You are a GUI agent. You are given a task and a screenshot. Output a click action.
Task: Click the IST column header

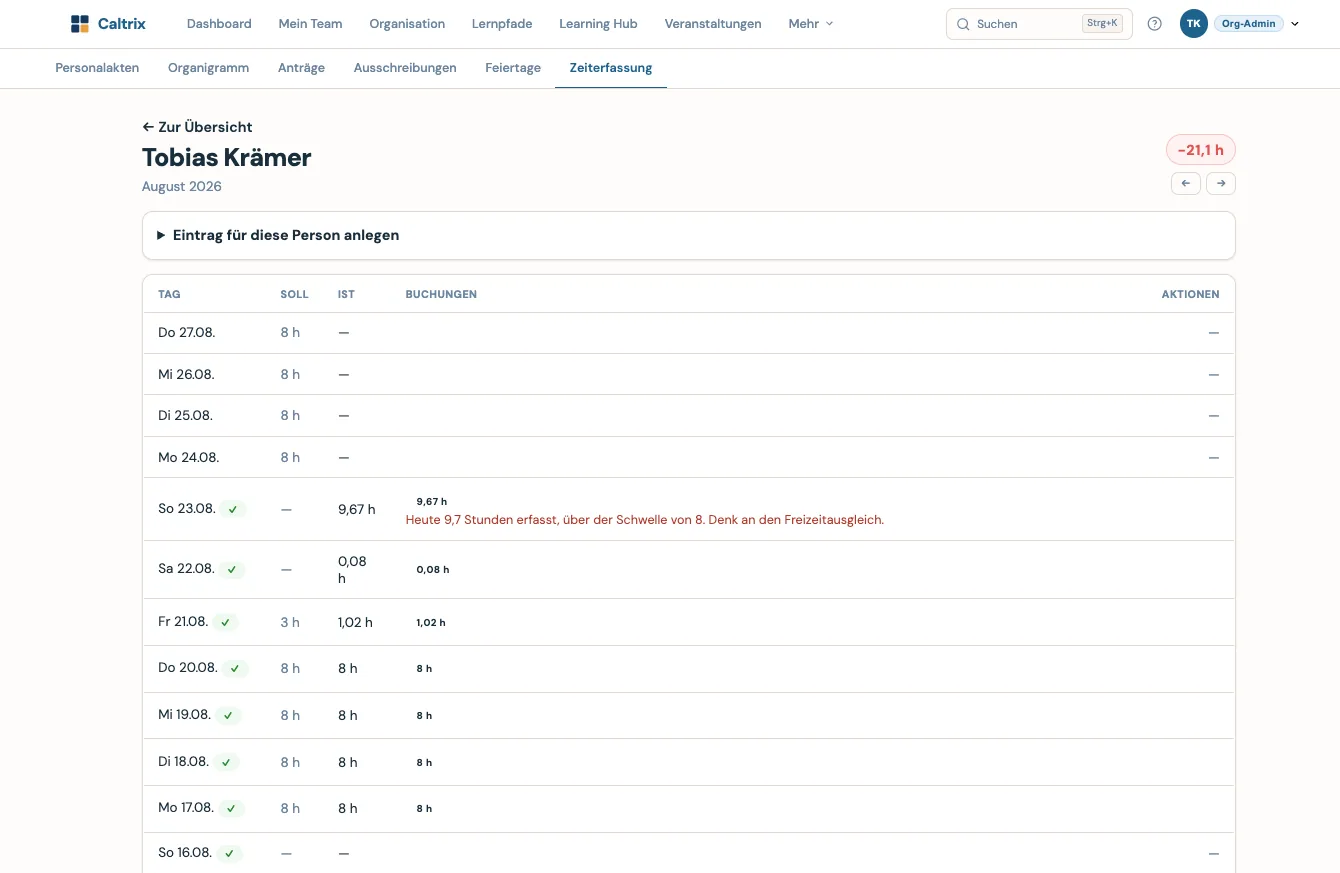[x=346, y=294]
